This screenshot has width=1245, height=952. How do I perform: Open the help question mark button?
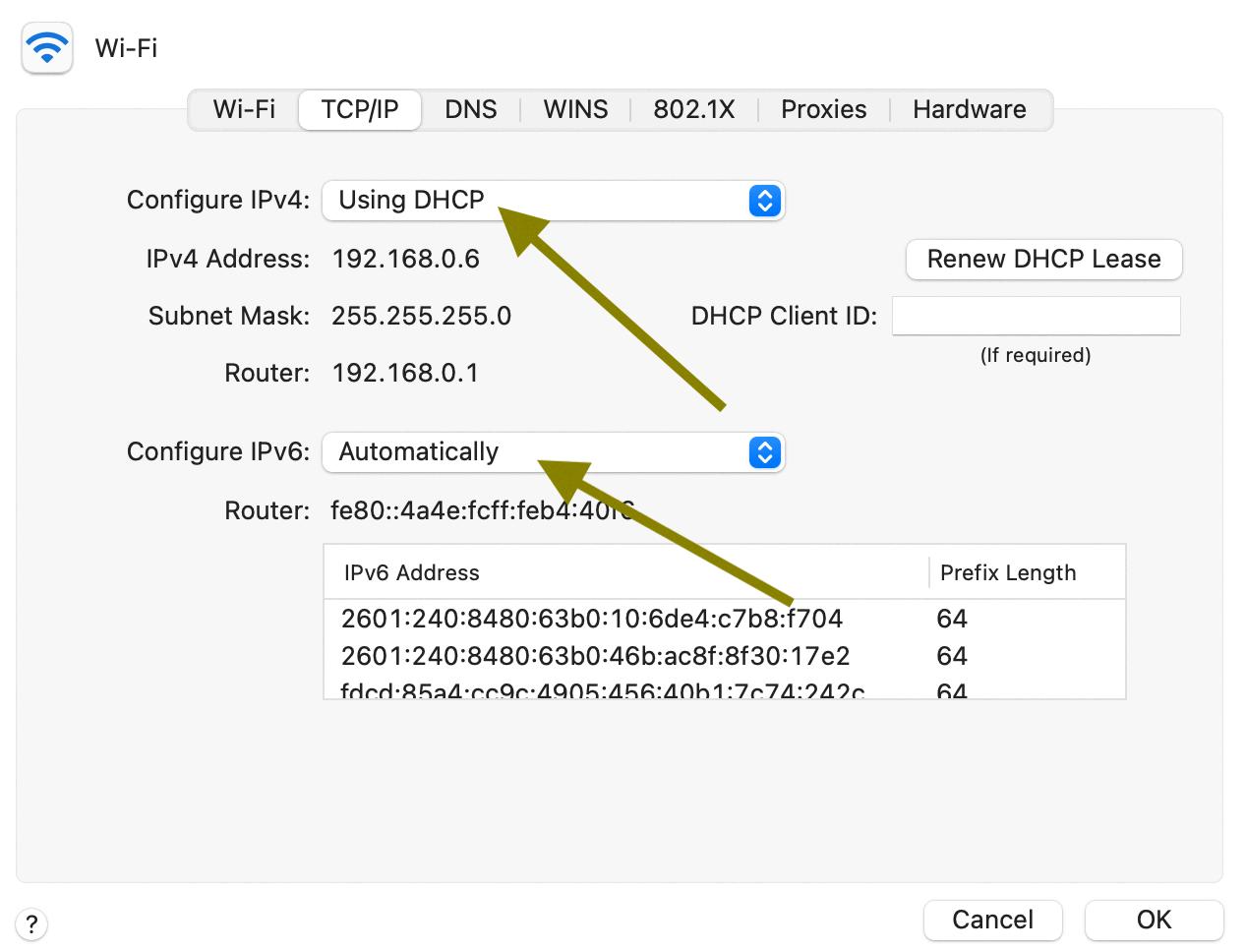[31, 924]
